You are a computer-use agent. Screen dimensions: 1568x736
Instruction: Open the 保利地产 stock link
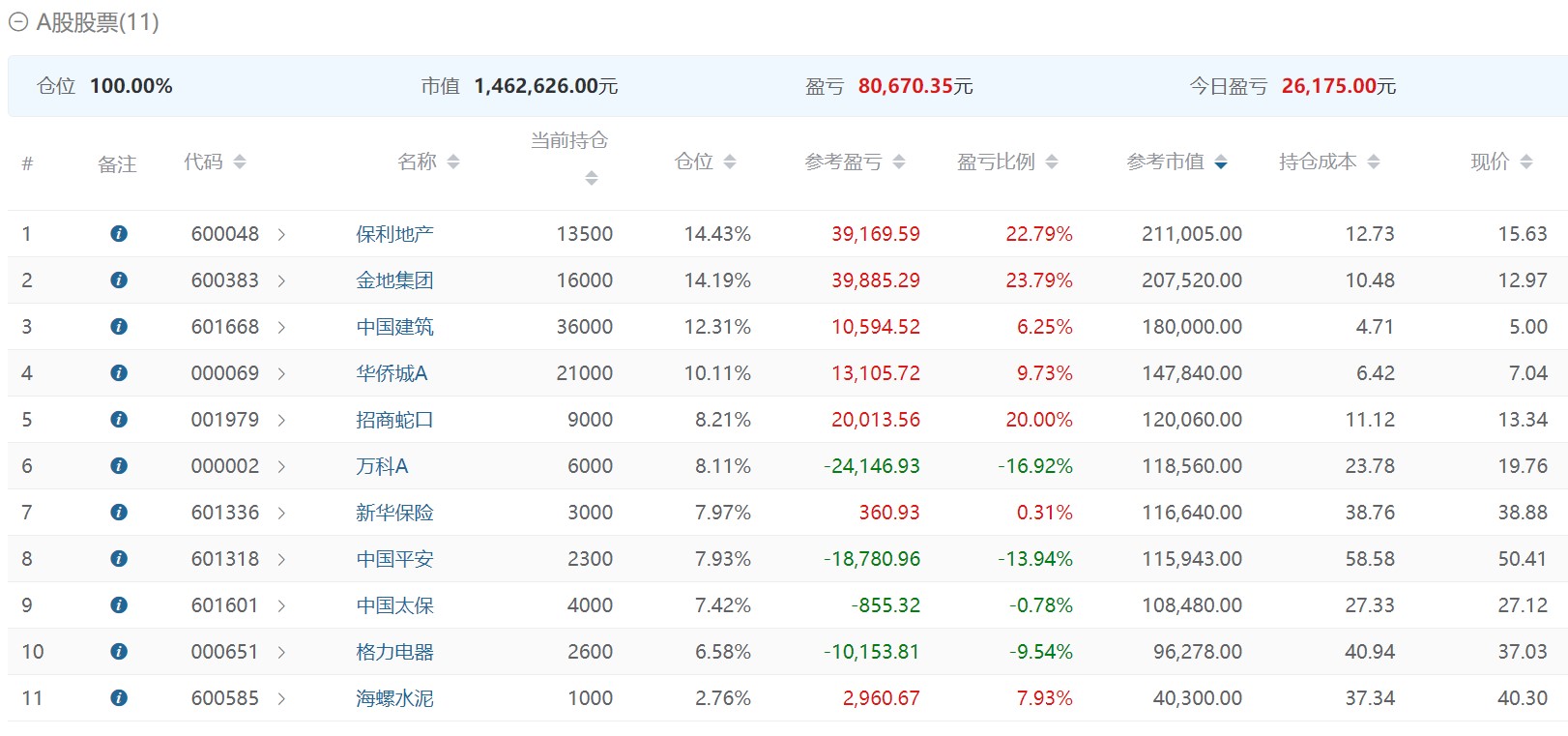coord(394,234)
